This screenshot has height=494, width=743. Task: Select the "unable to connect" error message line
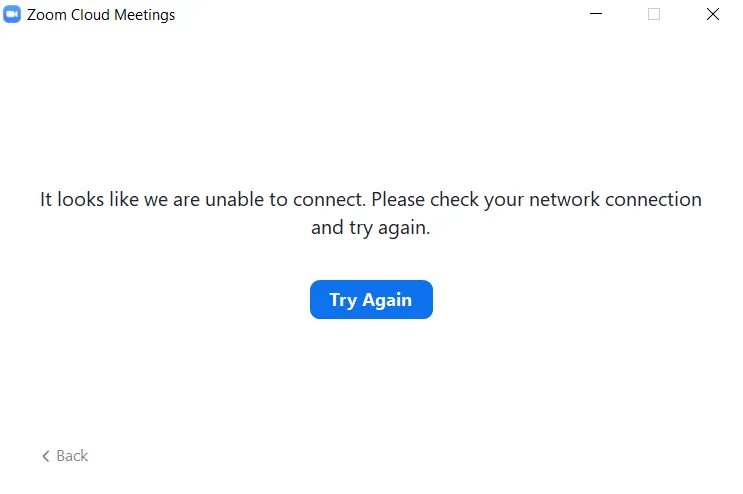pyautogui.click(x=371, y=199)
